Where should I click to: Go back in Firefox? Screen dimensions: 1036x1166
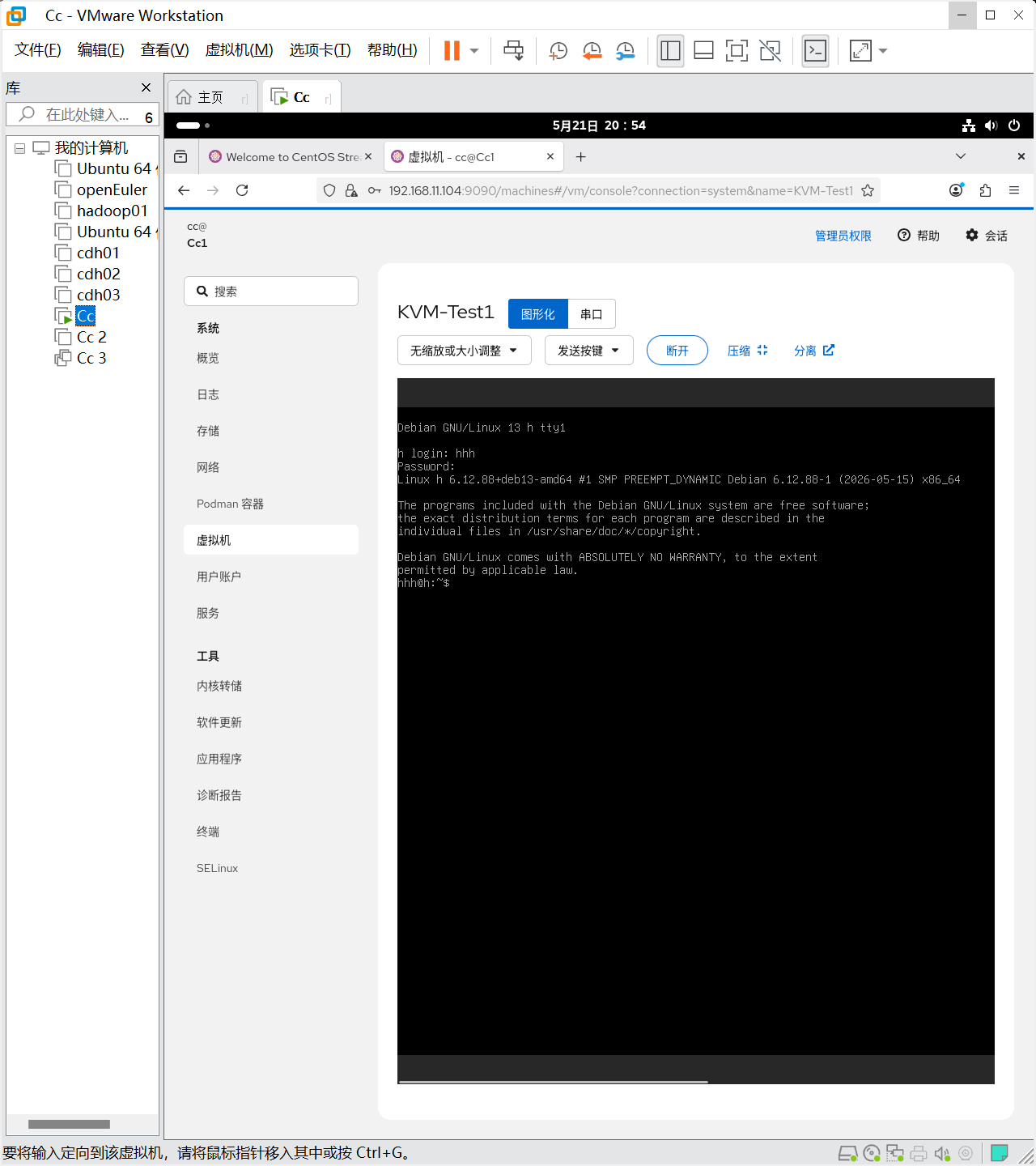(x=184, y=190)
